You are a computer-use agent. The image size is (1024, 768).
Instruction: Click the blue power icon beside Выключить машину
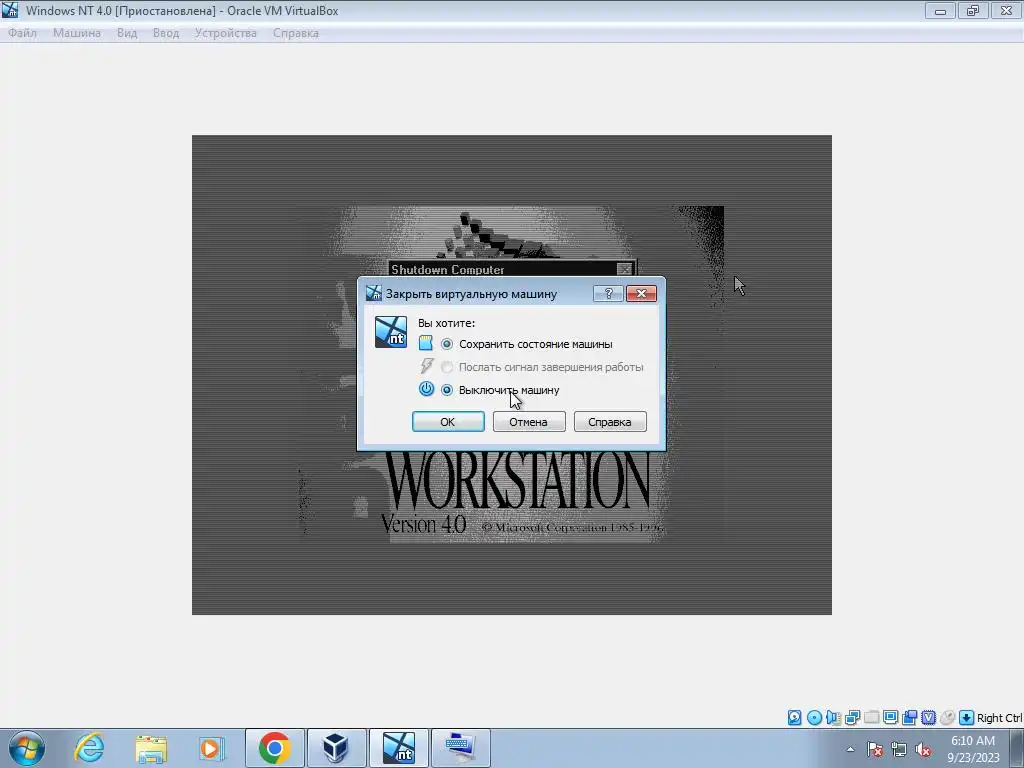click(x=426, y=389)
